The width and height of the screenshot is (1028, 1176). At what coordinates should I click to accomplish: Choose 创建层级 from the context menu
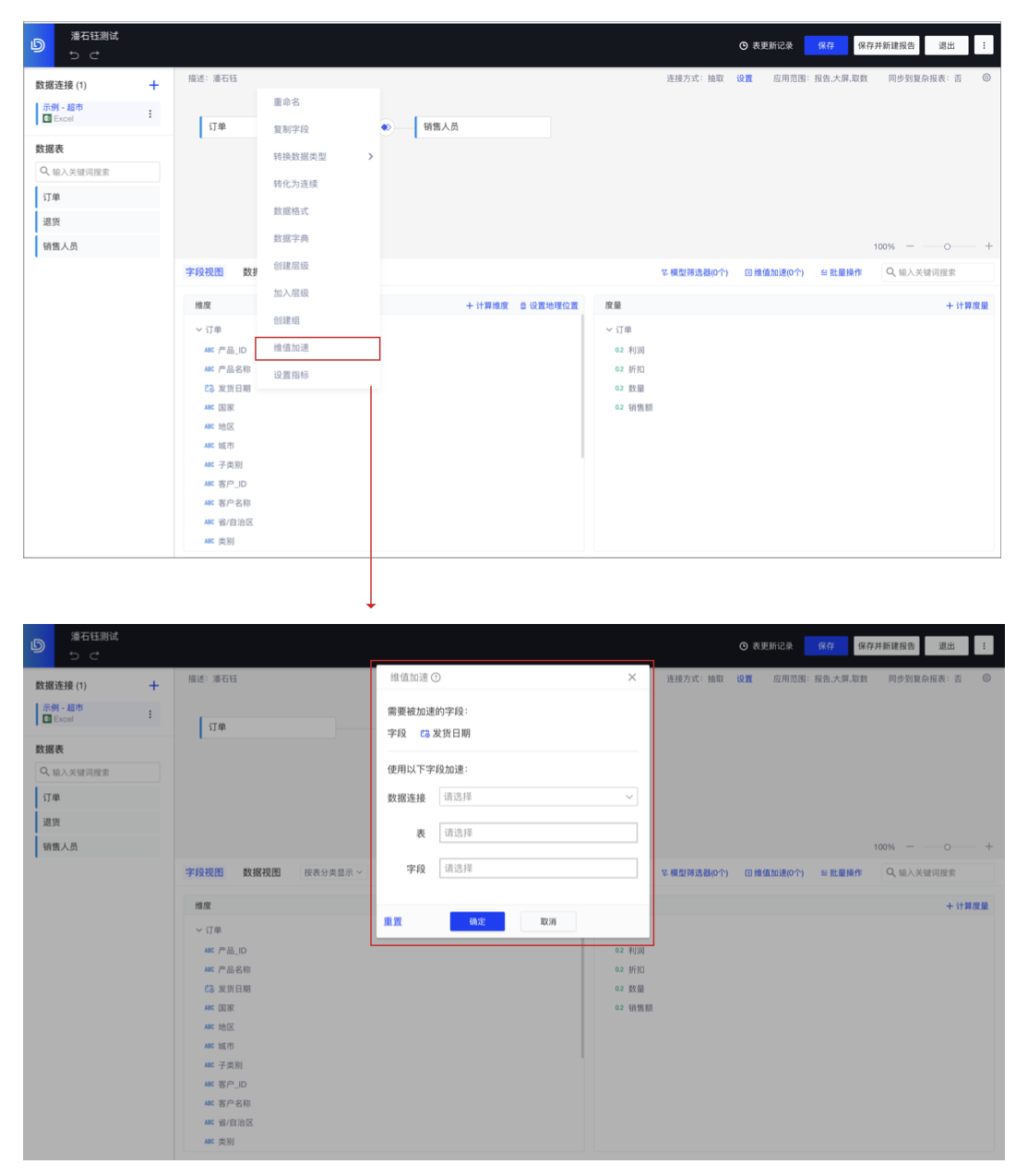point(291,266)
